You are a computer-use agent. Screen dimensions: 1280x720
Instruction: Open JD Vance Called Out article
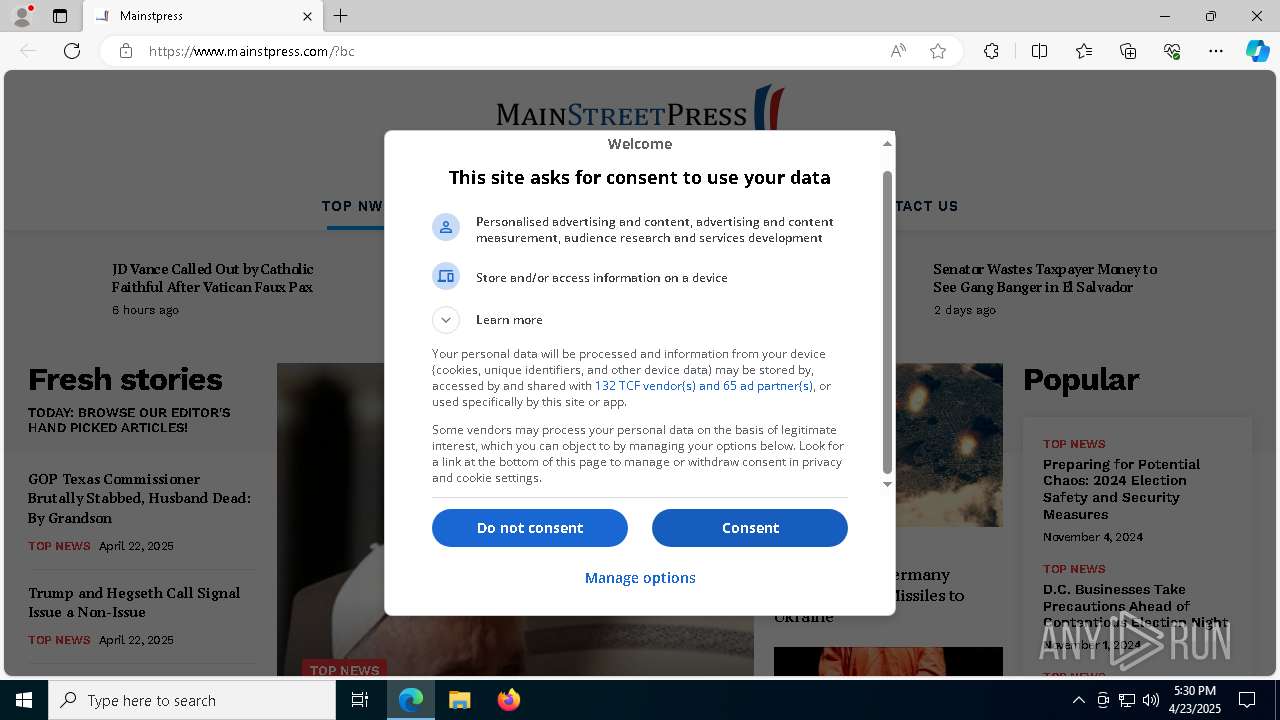pyautogui.click(x=213, y=278)
